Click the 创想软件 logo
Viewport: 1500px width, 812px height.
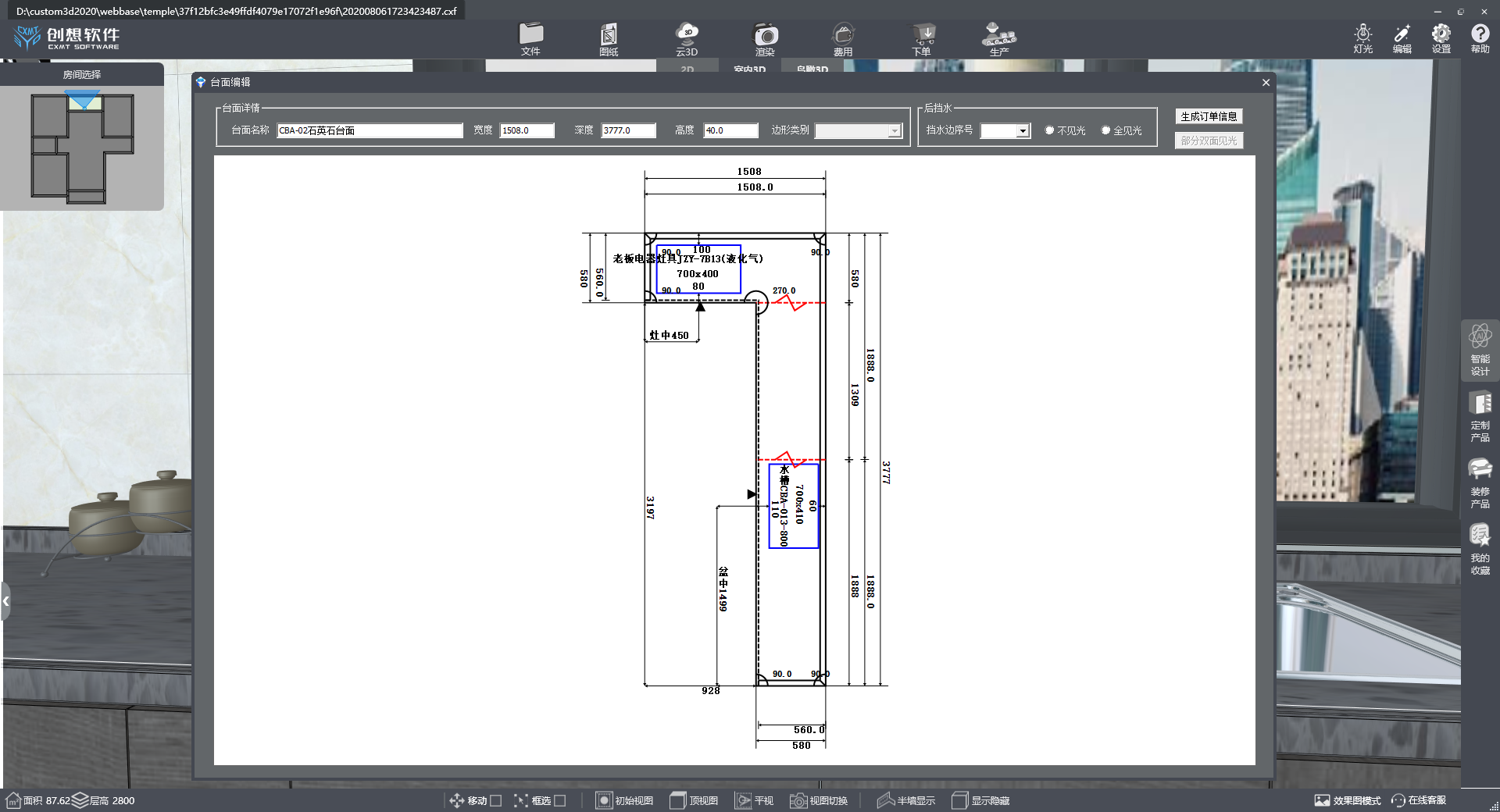point(67,37)
